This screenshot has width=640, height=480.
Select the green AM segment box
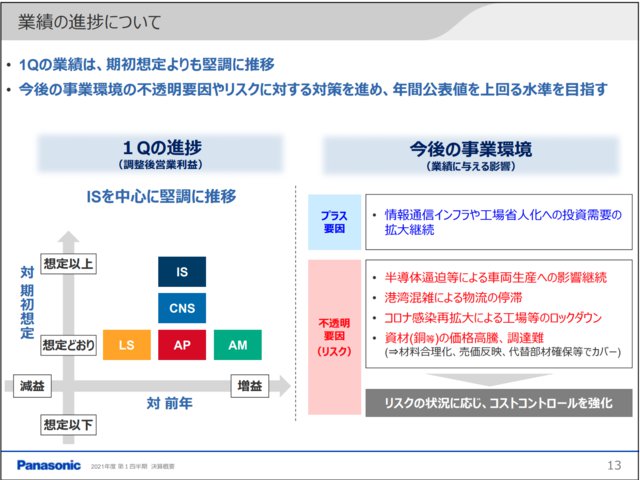(237, 345)
